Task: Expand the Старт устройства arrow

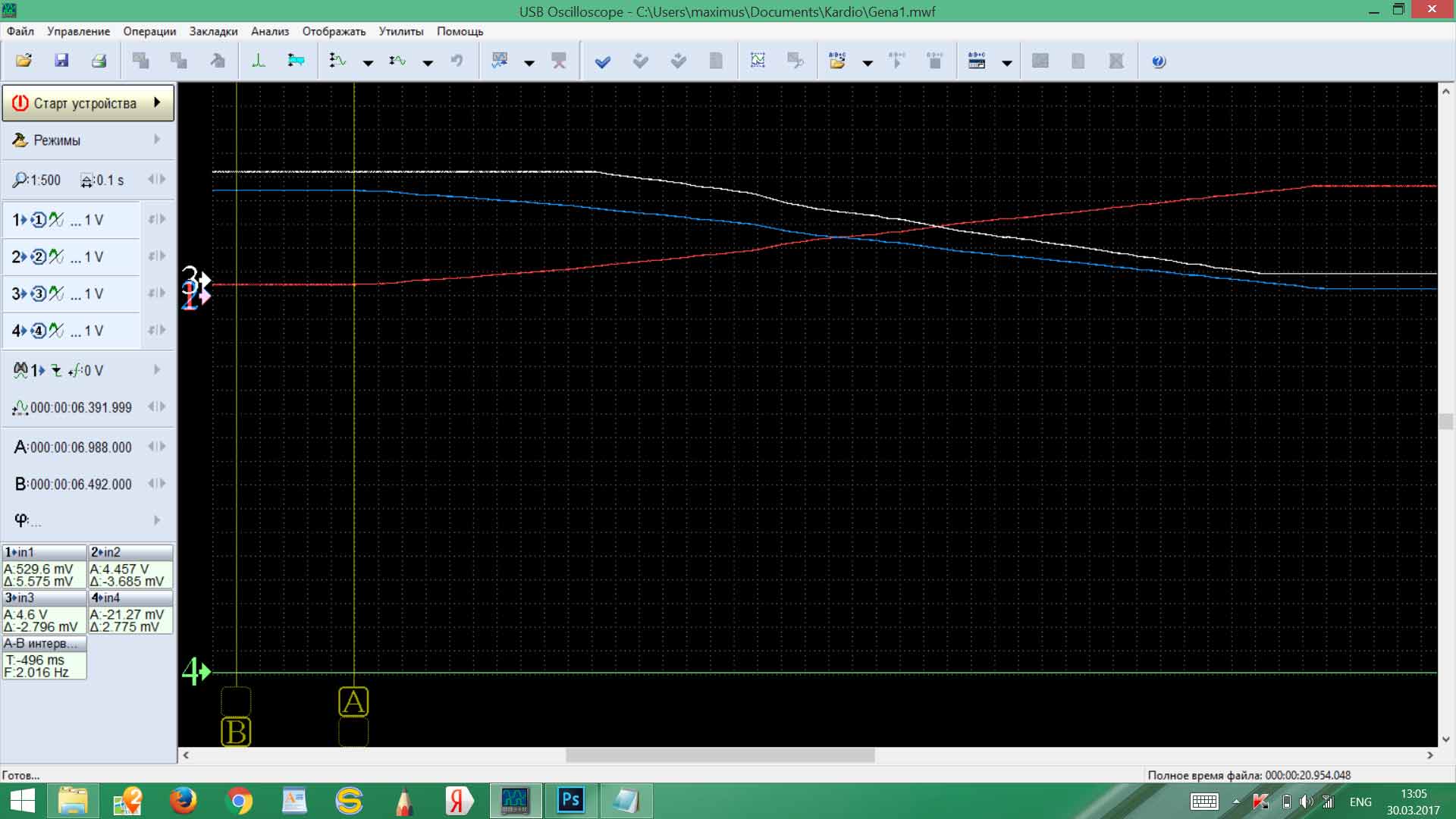Action: coord(157,102)
